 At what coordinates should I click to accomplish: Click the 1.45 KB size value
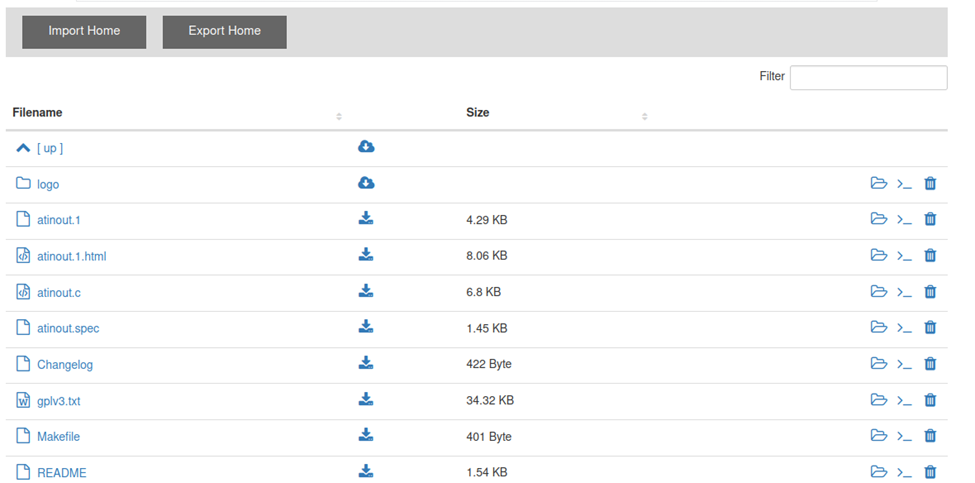(487, 328)
